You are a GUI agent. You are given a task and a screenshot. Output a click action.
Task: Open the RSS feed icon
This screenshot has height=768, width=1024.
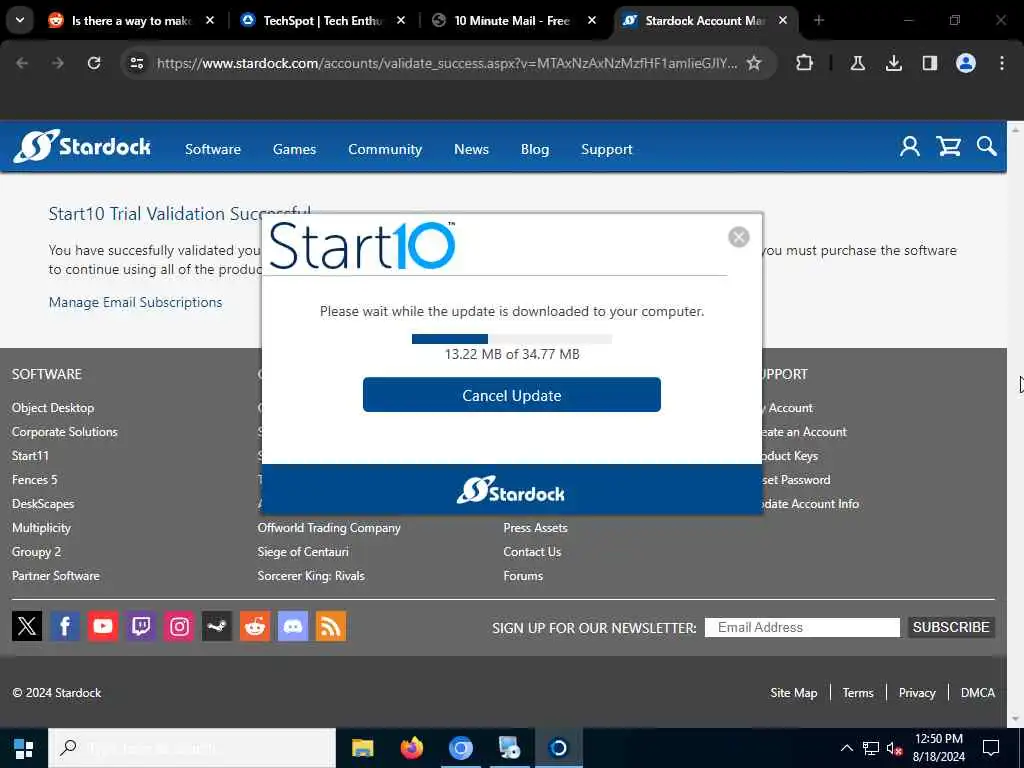331,626
